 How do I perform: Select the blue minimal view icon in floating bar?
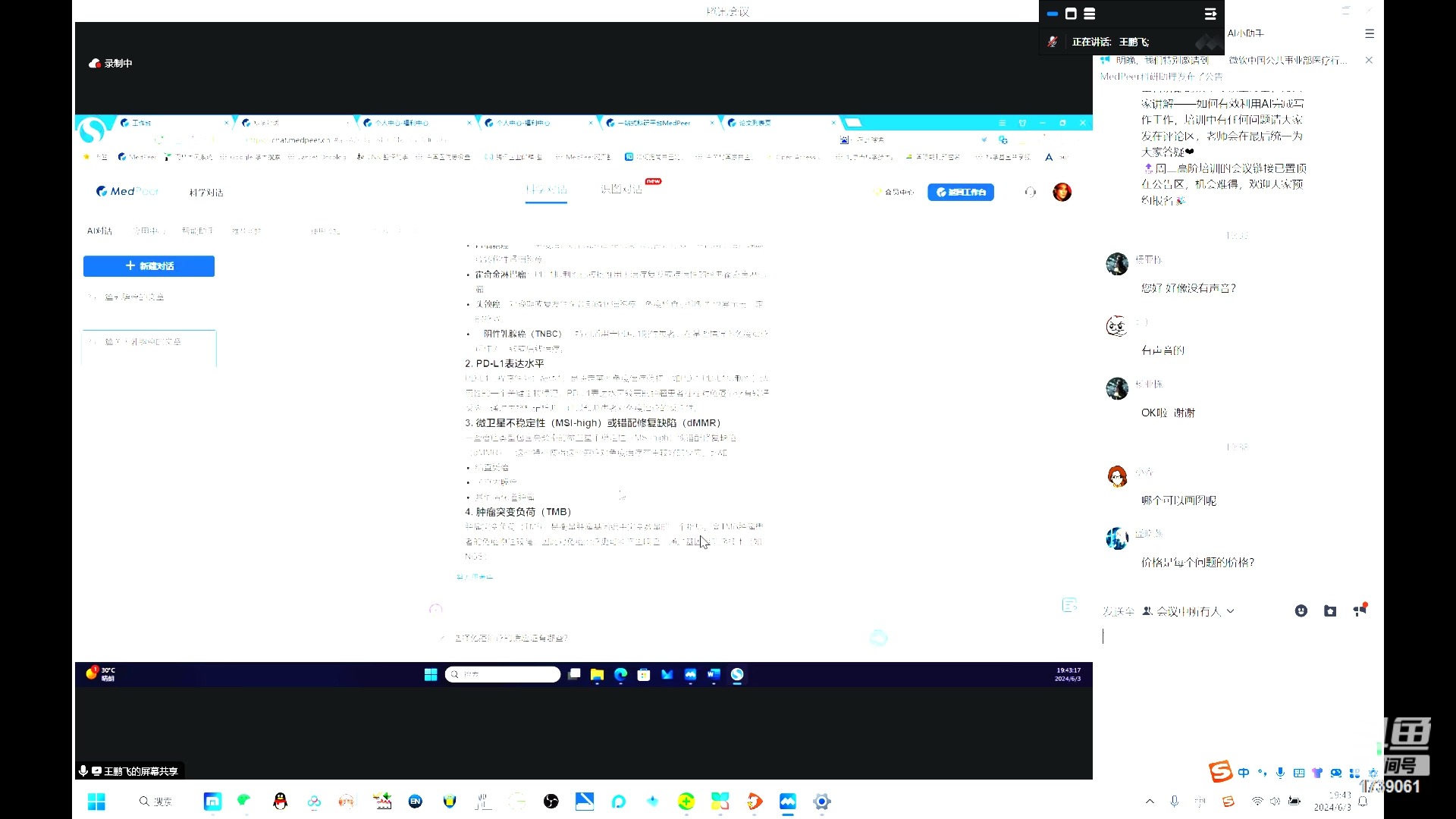pyautogui.click(x=1053, y=14)
